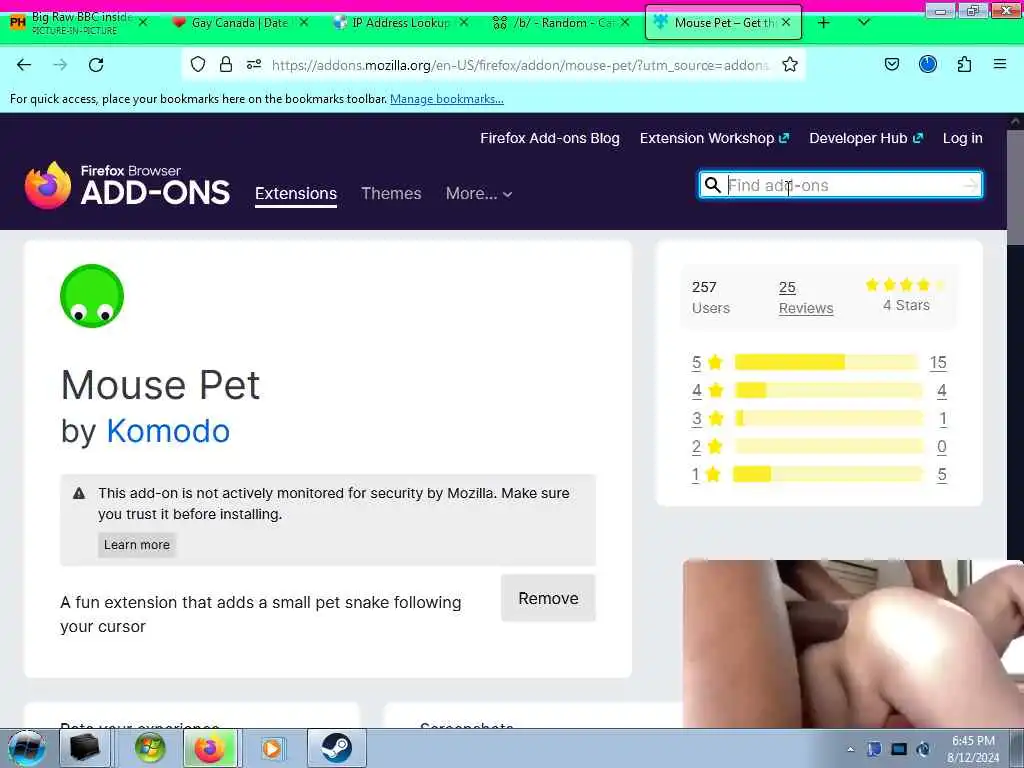Open the Developer Hub link
Image resolution: width=1024 pixels, height=768 pixels.
(x=866, y=138)
